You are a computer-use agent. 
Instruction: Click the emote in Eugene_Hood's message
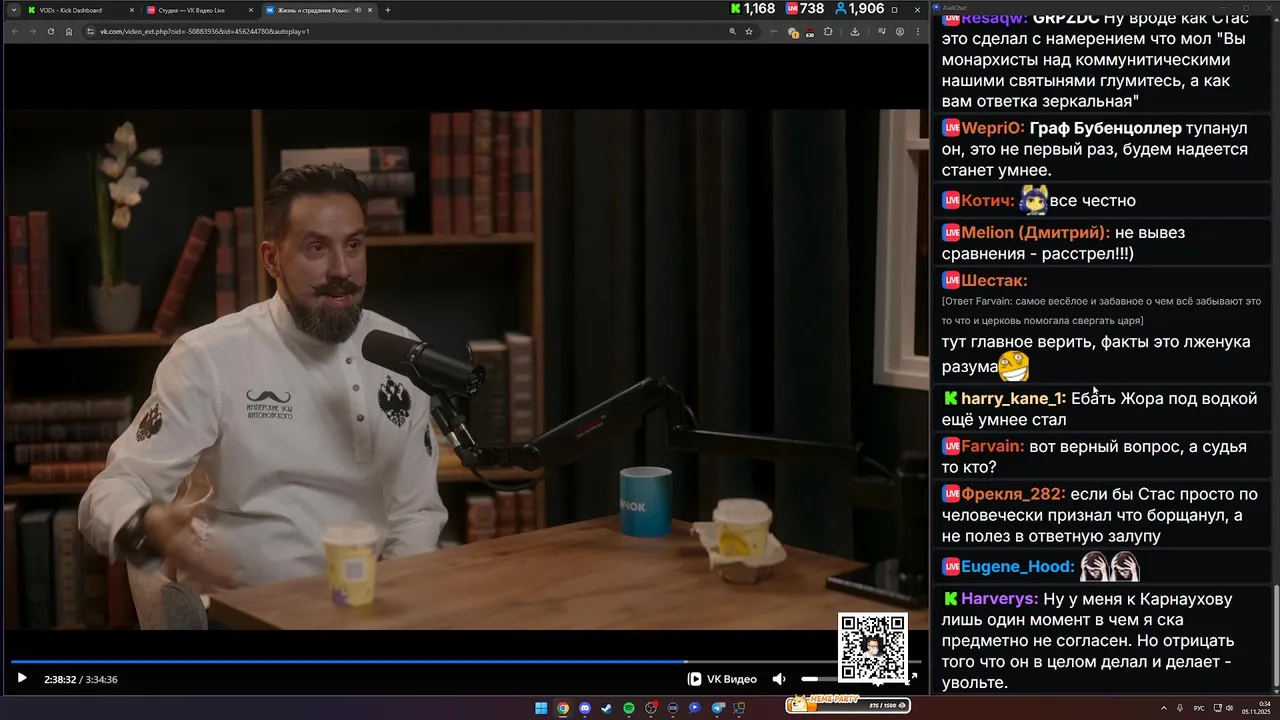1110,567
